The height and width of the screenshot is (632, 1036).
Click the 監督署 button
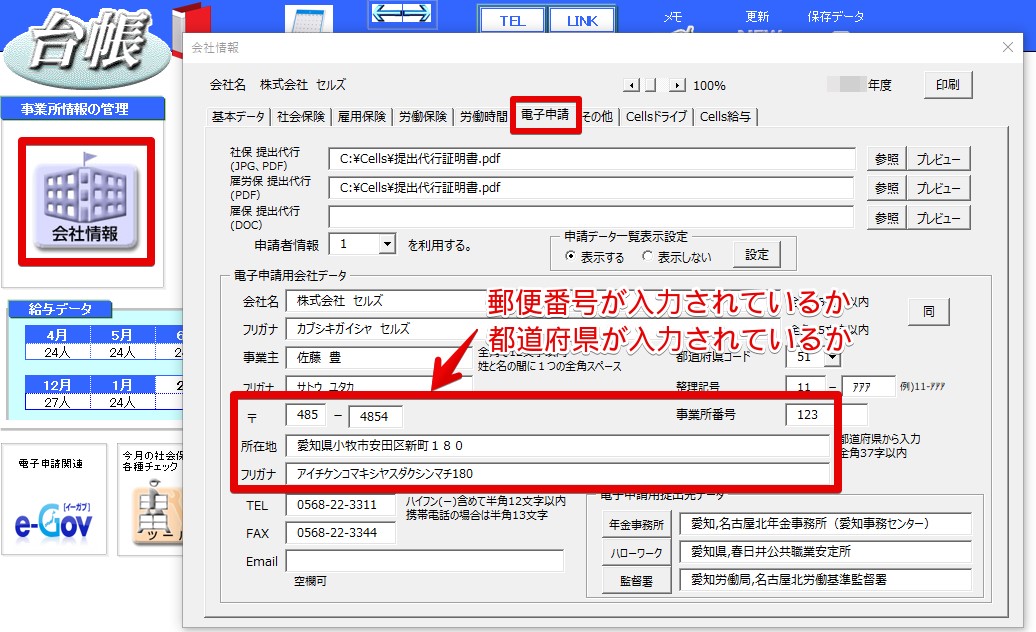tap(636, 581)
